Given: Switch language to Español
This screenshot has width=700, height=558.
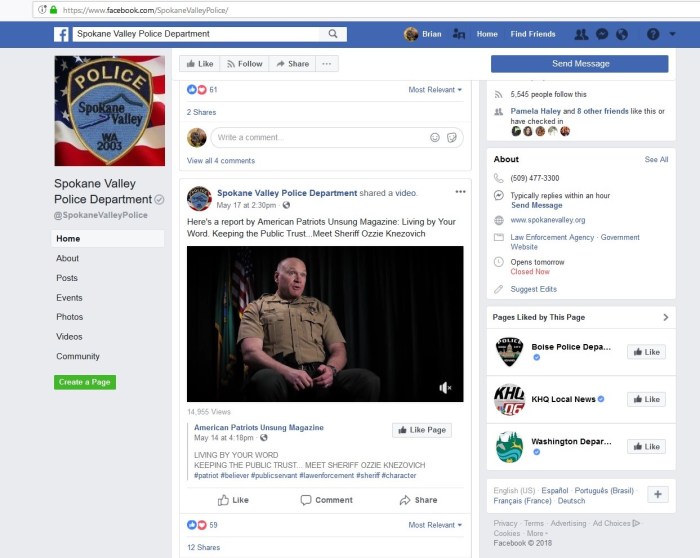Looking at the screenshot, I should pyautogui.click(x=555, y=491).
